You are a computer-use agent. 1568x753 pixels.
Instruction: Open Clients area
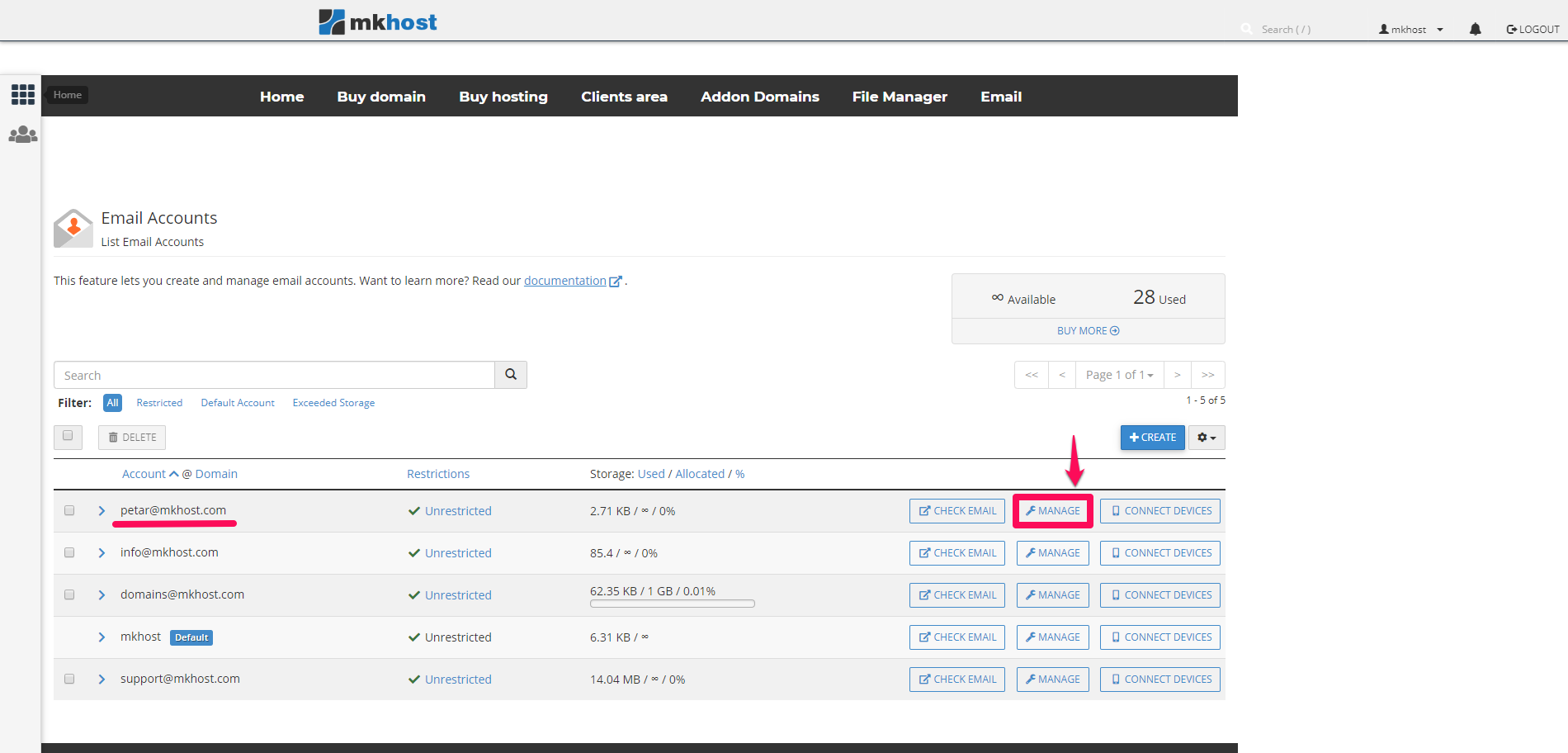(x=624, y=97)
